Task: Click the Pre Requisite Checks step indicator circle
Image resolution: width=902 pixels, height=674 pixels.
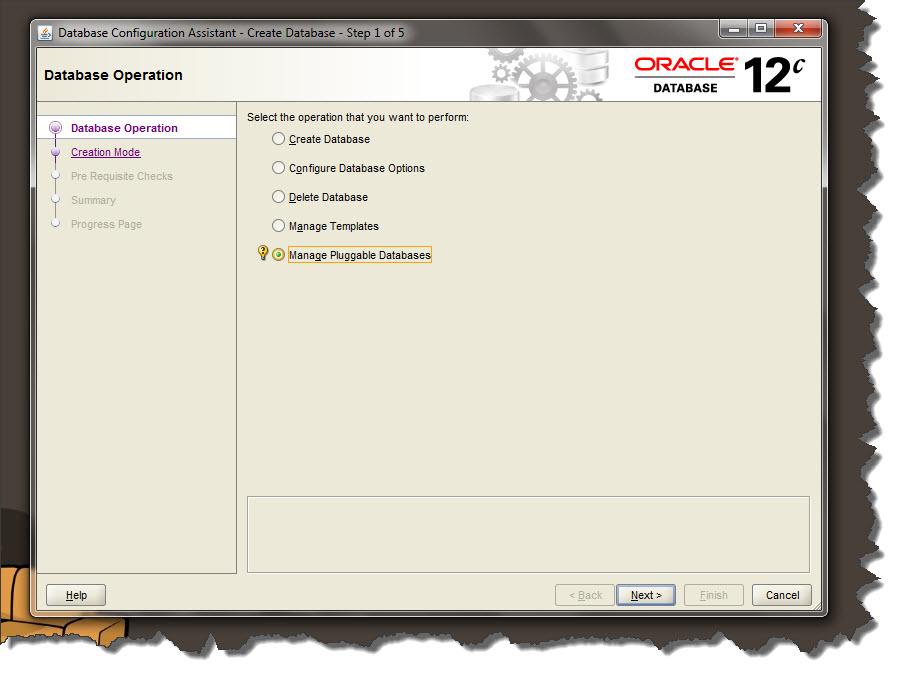Action: coord(57,176)
